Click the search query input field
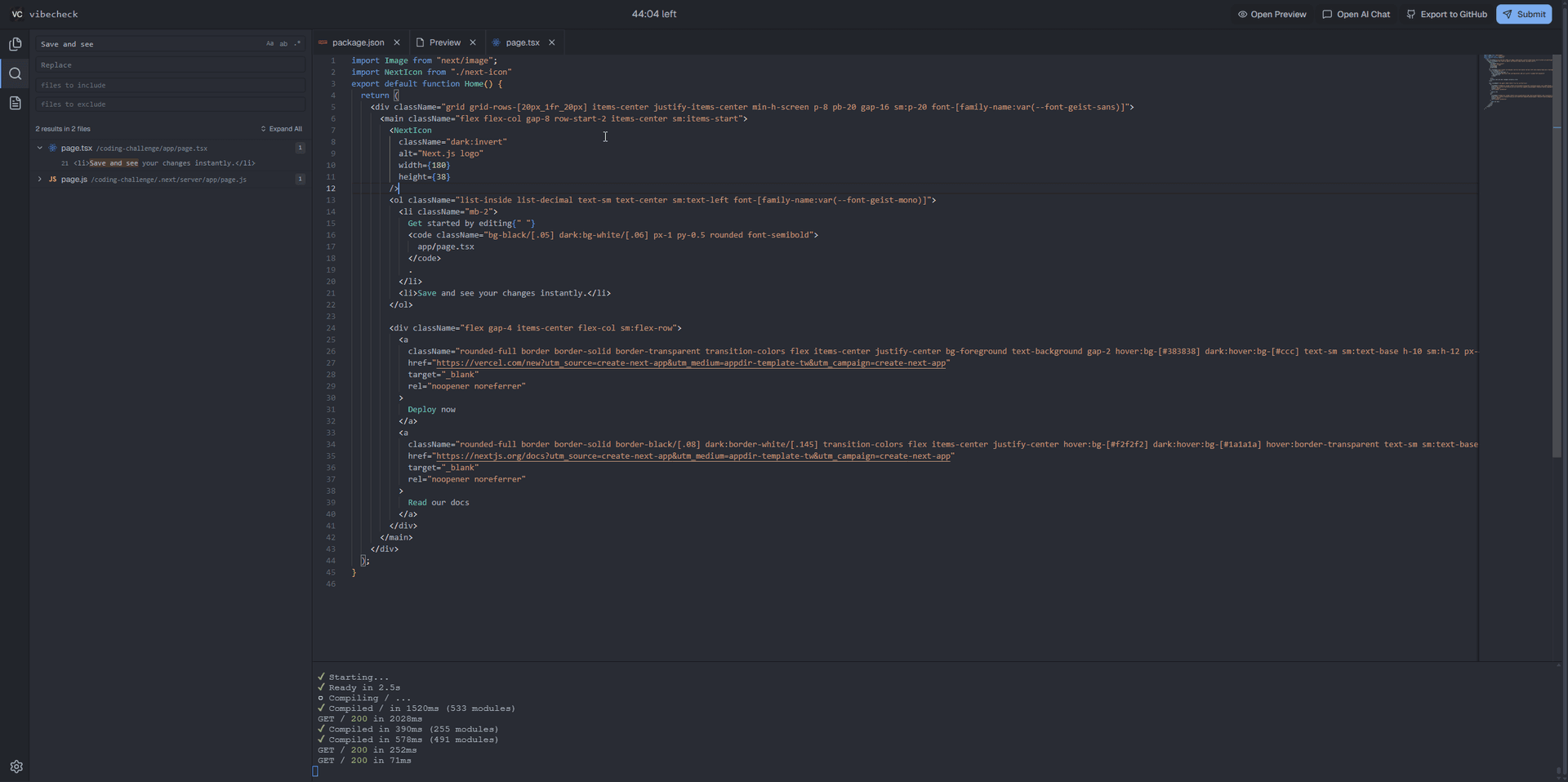The image size is (1568, 782). point(149,44)
